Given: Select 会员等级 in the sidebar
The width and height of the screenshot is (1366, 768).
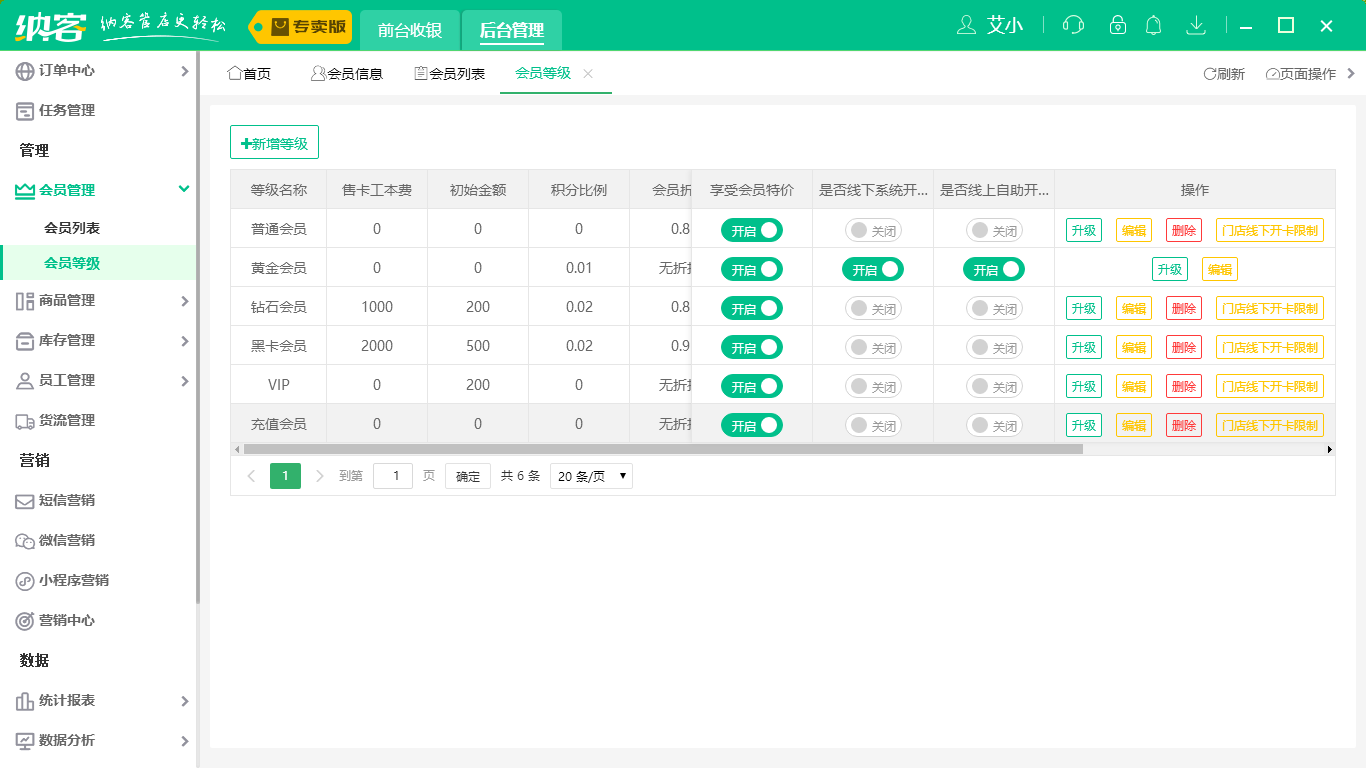Looking at the screenshot, I should click(72, 263).
